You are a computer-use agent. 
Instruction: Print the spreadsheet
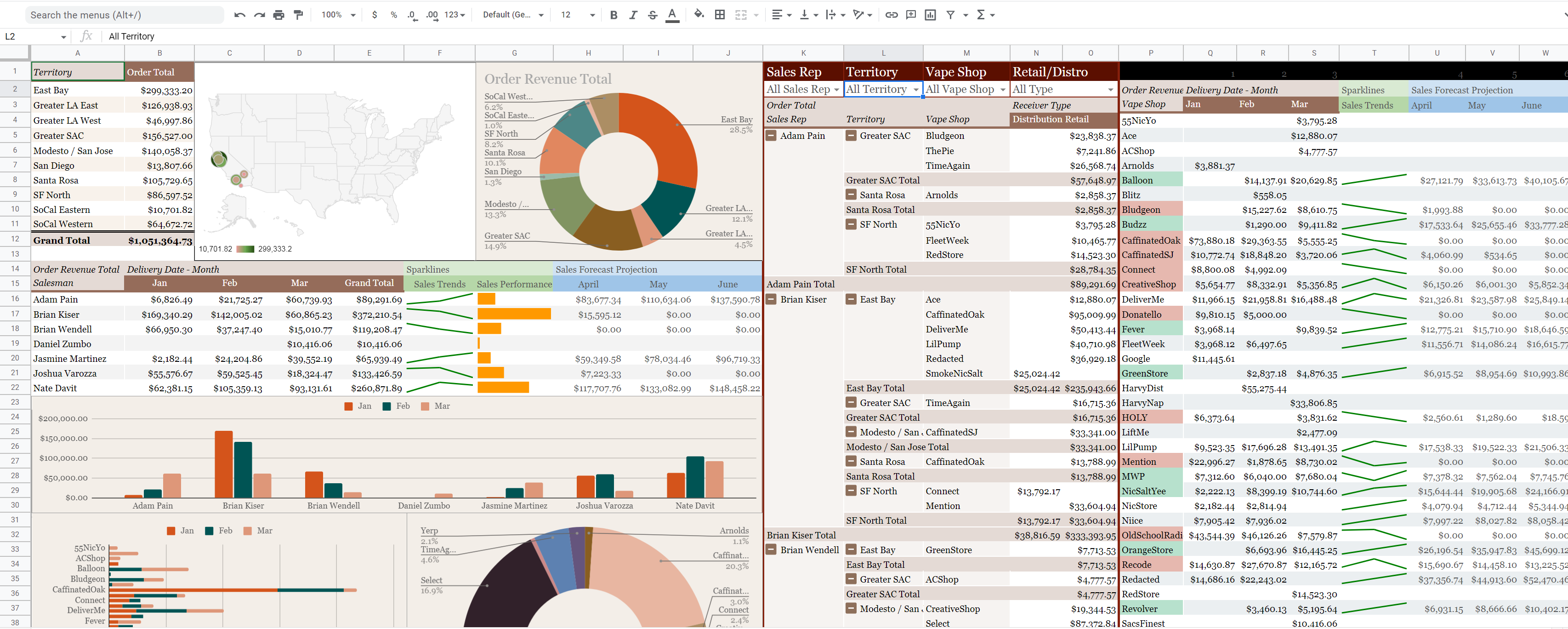pos(279,15)
